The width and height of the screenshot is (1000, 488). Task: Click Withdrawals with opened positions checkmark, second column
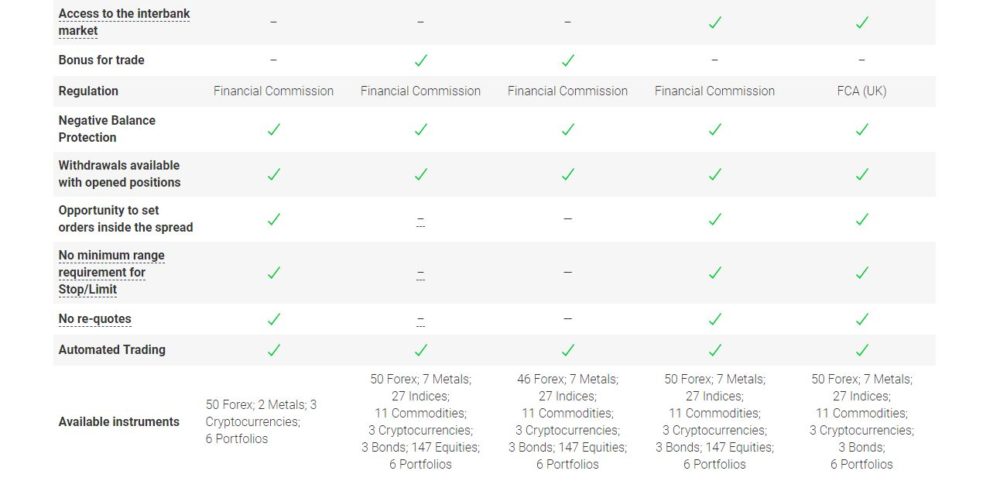[420, 174]
